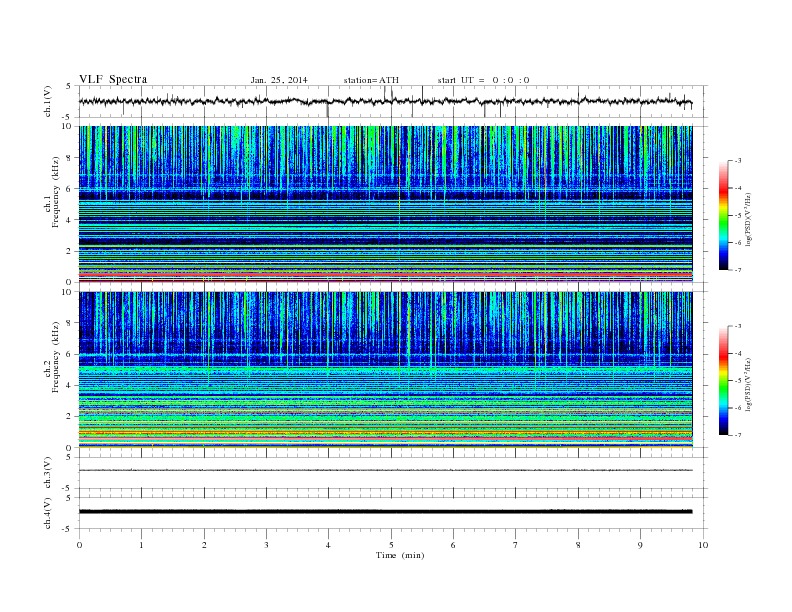Image resolution: width=792 pixels, height=612 pixels.
Task: Click the ch.1 spectrogram color scale bar
Action: coord(723,216)
